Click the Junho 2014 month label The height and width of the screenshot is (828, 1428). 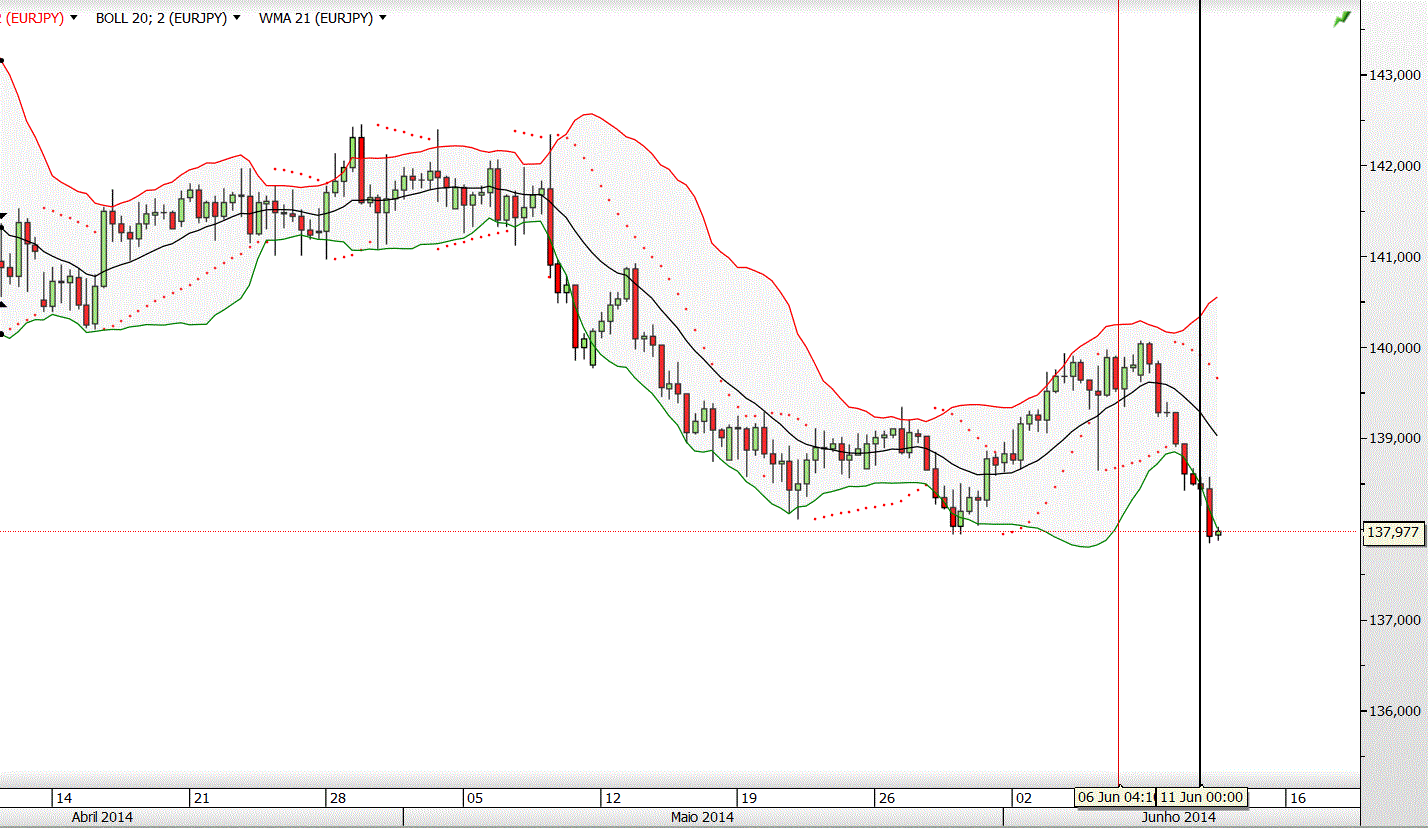1179,817
